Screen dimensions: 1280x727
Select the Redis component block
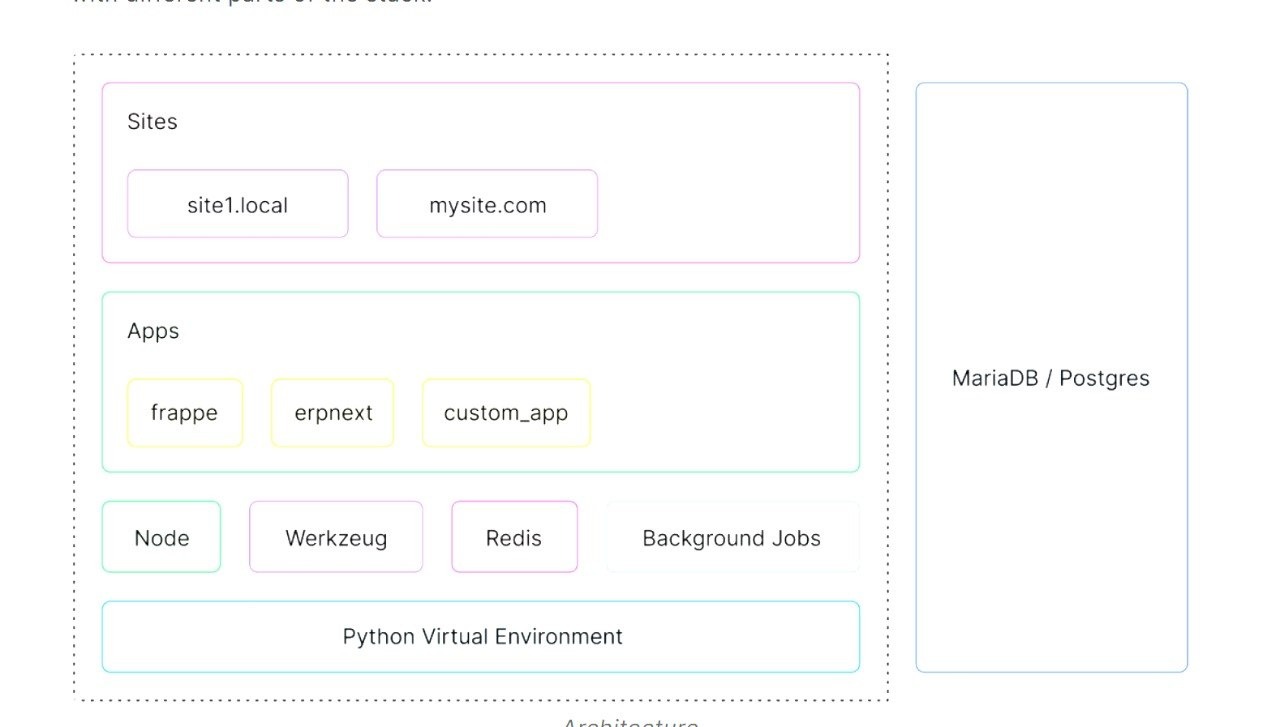click(514, 537)
